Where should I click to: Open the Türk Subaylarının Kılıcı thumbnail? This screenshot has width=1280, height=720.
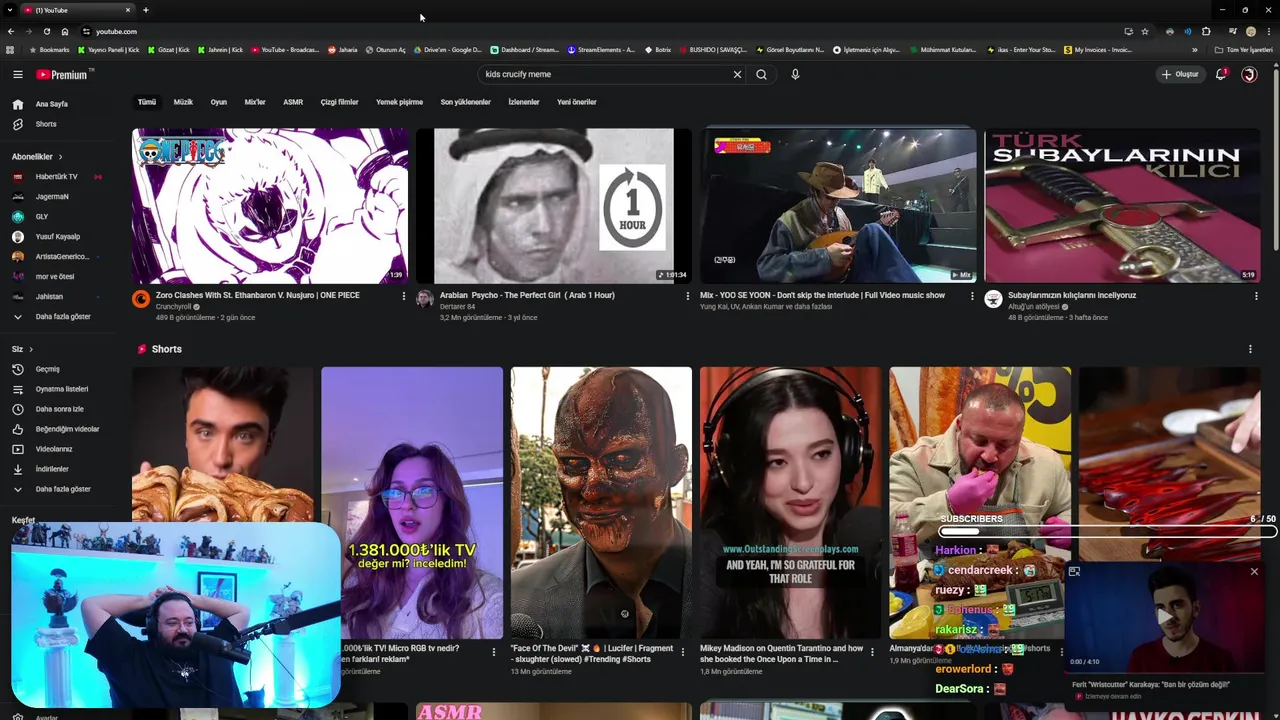[1122, 206]
